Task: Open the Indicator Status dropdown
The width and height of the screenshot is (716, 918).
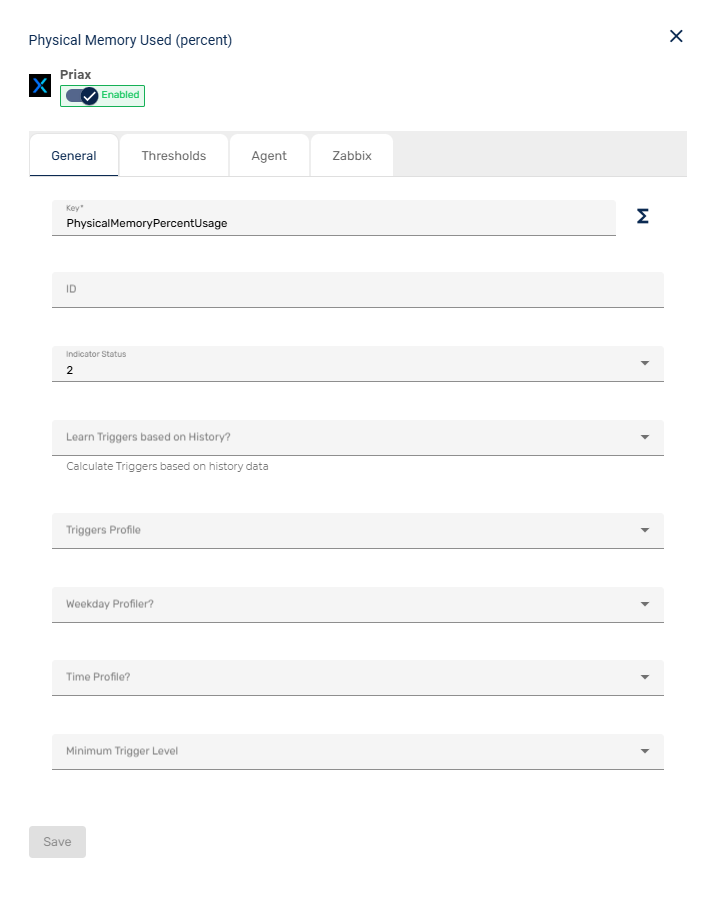Action: point(357,364)
